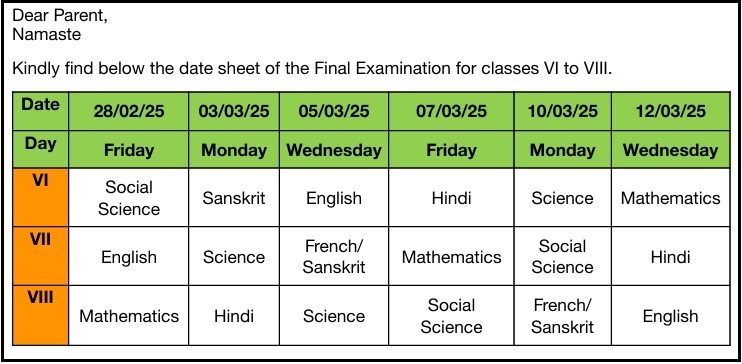Select the orange class VII row header

(x=41, y=256)
